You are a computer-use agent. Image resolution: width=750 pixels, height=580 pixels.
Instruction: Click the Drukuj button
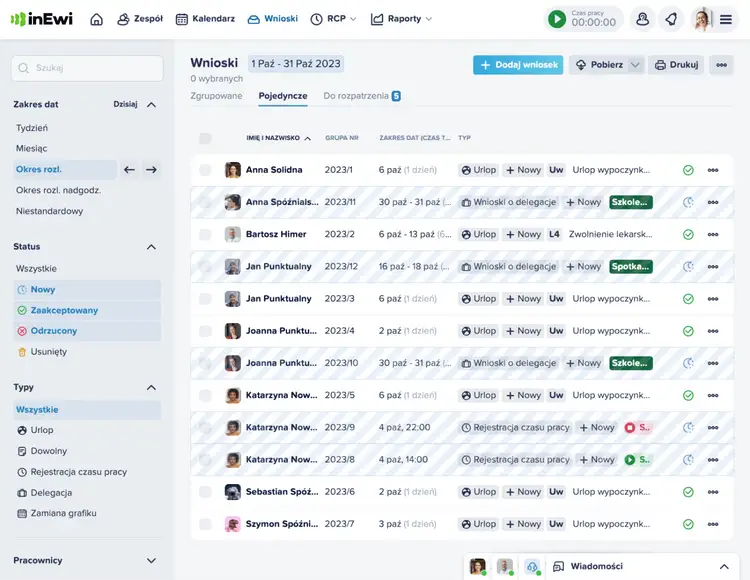coord(676,65)
